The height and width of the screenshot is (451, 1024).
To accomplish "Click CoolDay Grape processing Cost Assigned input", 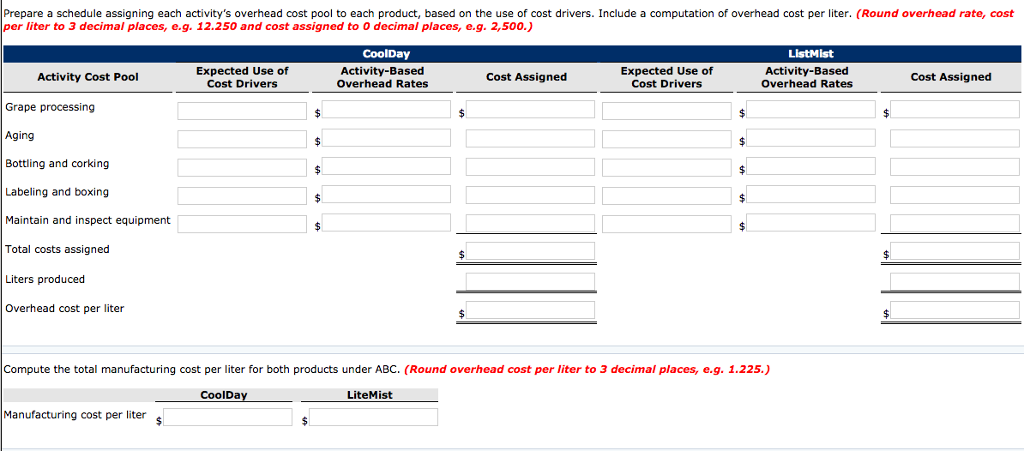I will [x=530, y=109].
